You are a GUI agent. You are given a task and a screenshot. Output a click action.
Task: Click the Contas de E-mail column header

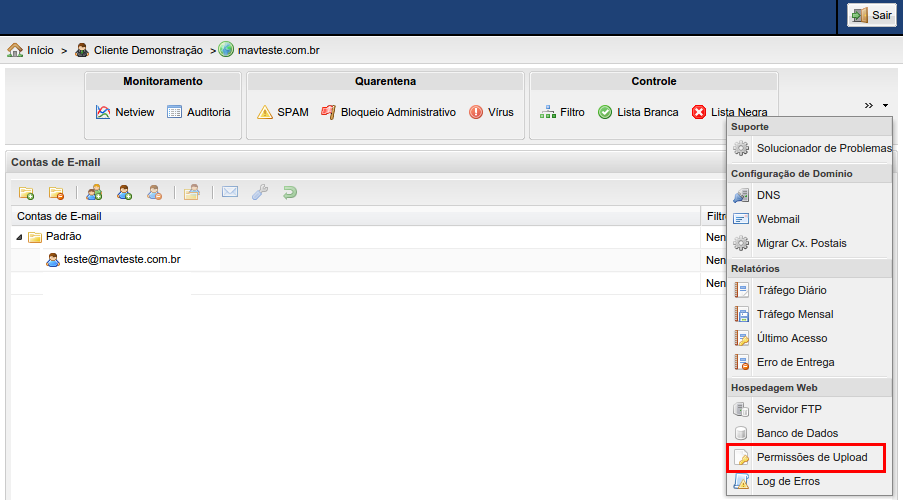coord(59,216)
